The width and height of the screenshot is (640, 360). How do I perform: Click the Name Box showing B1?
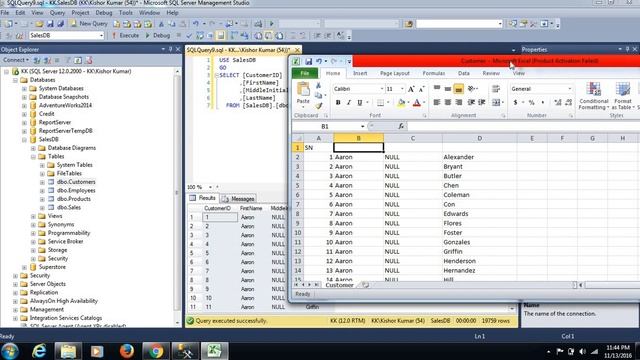[x=325, y=126]
